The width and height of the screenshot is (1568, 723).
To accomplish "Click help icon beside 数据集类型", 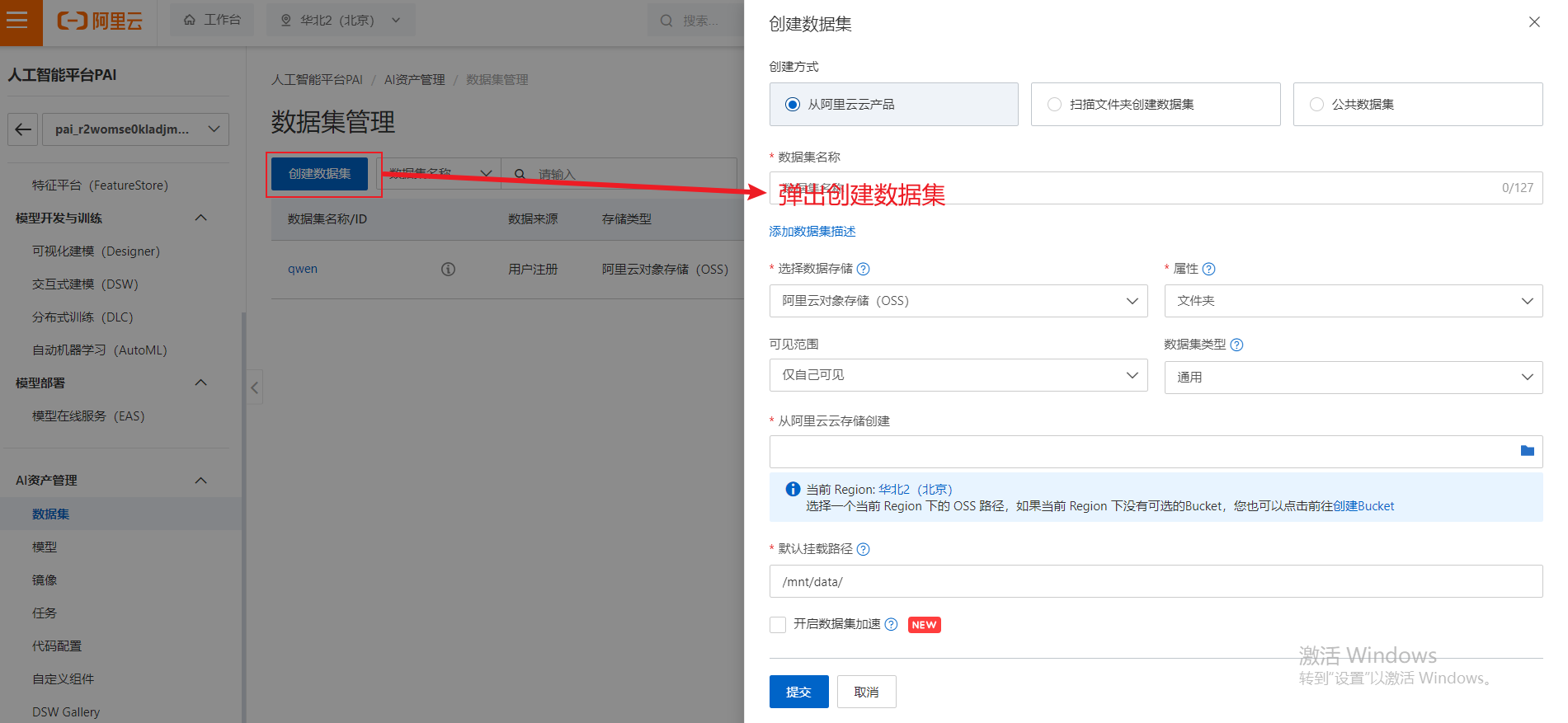I will click(x=1236, y=345).
